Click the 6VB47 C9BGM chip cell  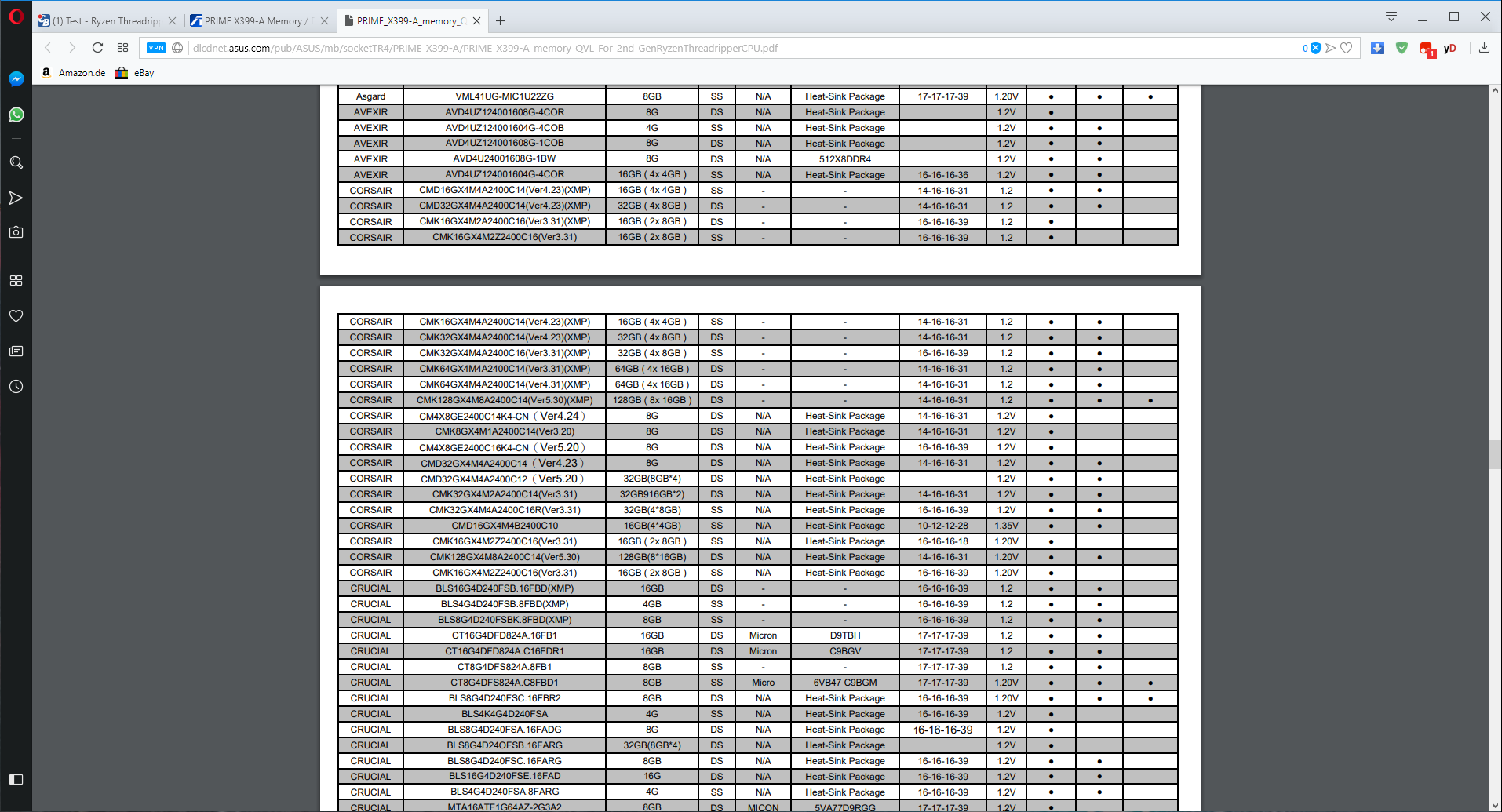pyautogui.click(x=845, y=683)
